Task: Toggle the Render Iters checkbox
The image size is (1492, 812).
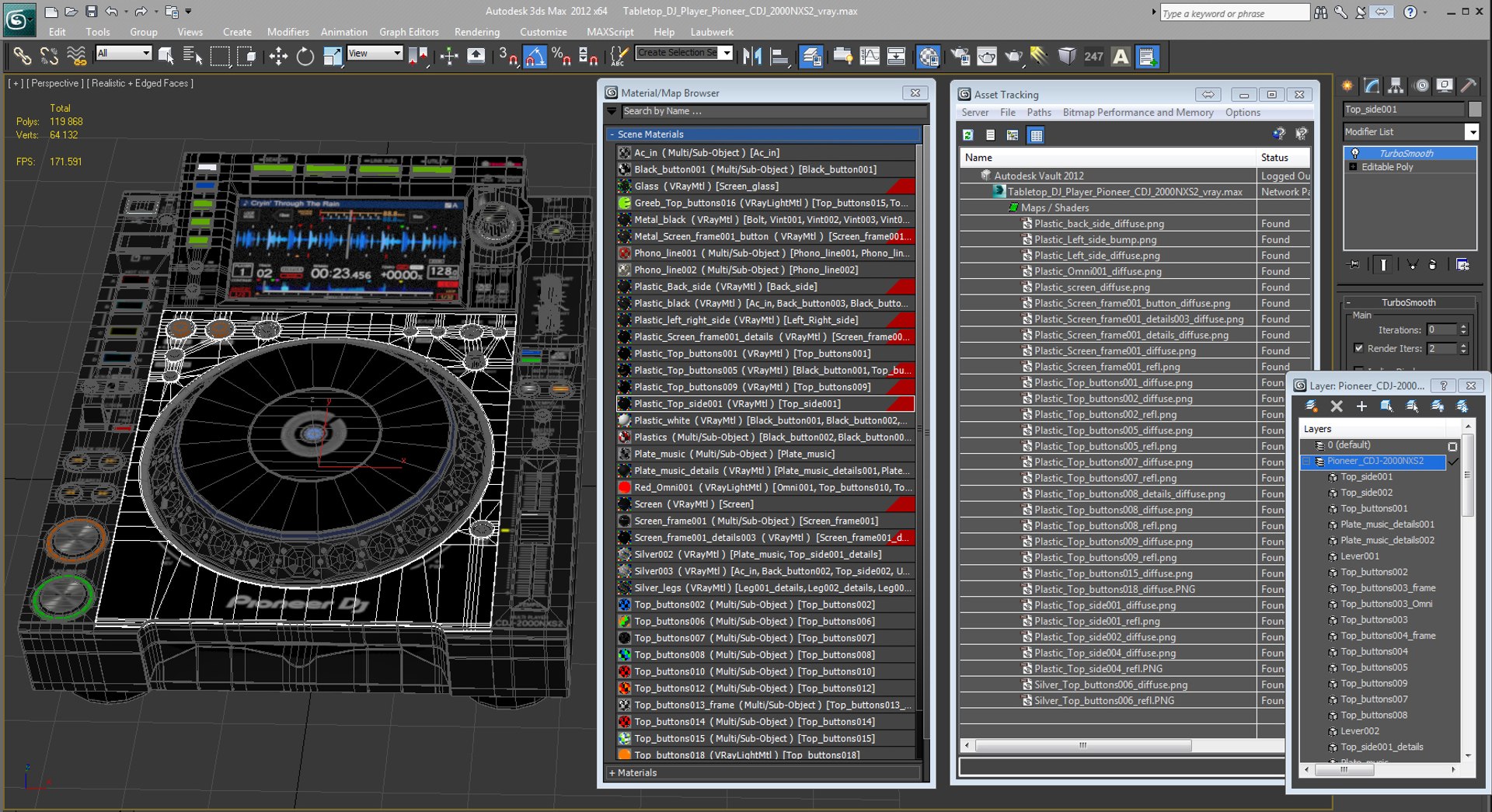Action: pyautogui.click(x=1358, y=348)
